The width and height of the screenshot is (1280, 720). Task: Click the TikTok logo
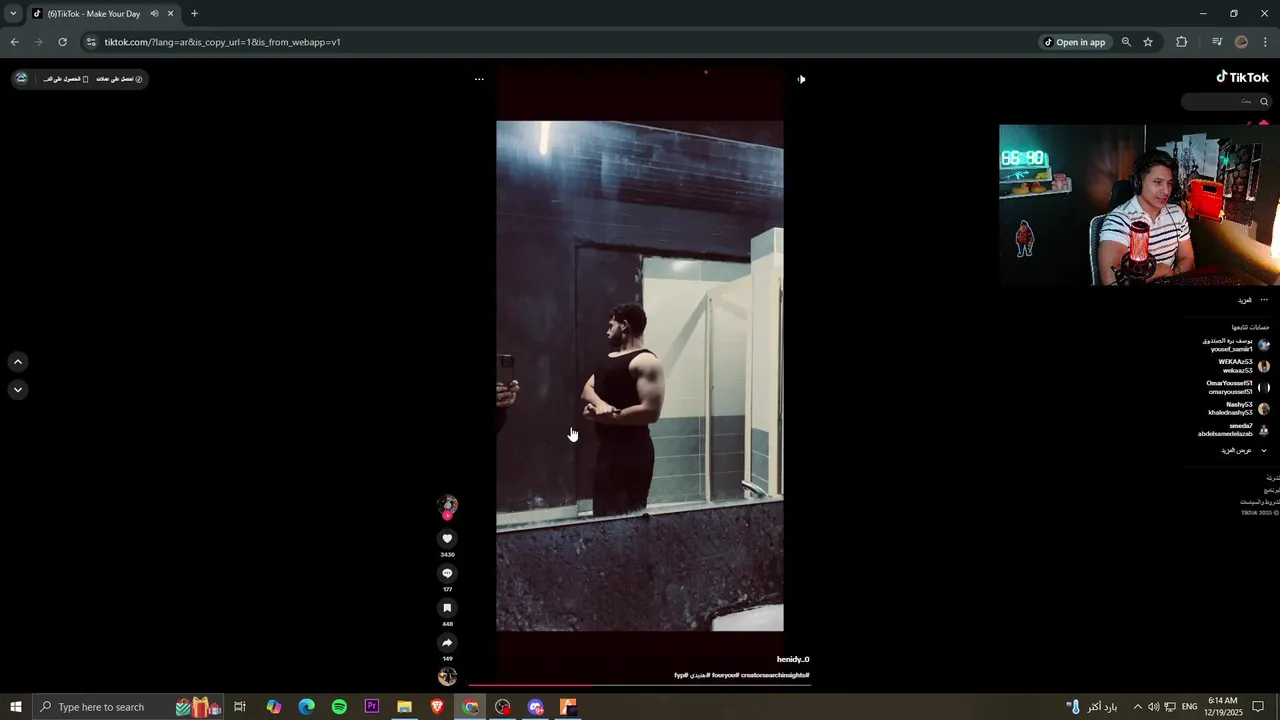tap(1242, 77)
